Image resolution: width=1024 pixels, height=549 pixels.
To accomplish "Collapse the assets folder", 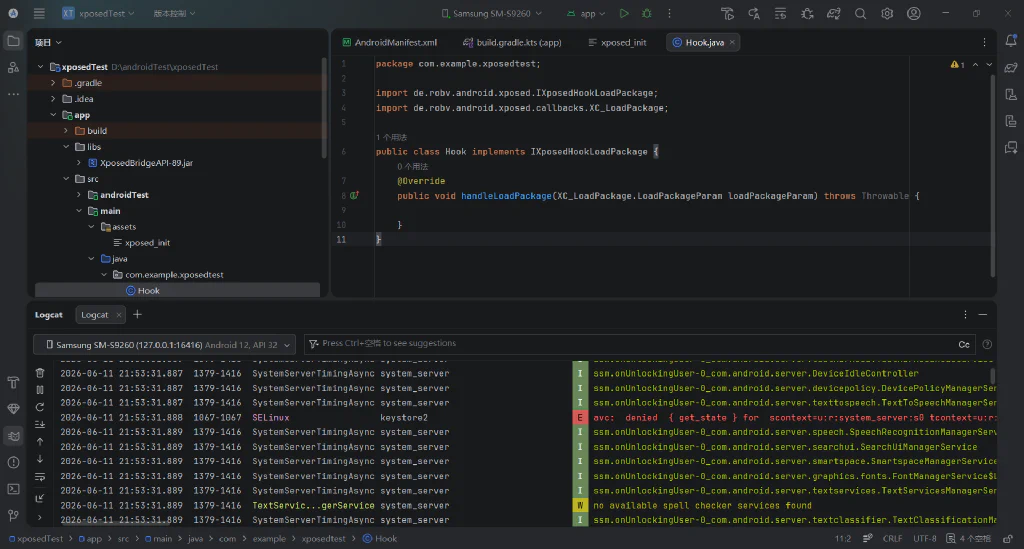I will tap(91, 227).
